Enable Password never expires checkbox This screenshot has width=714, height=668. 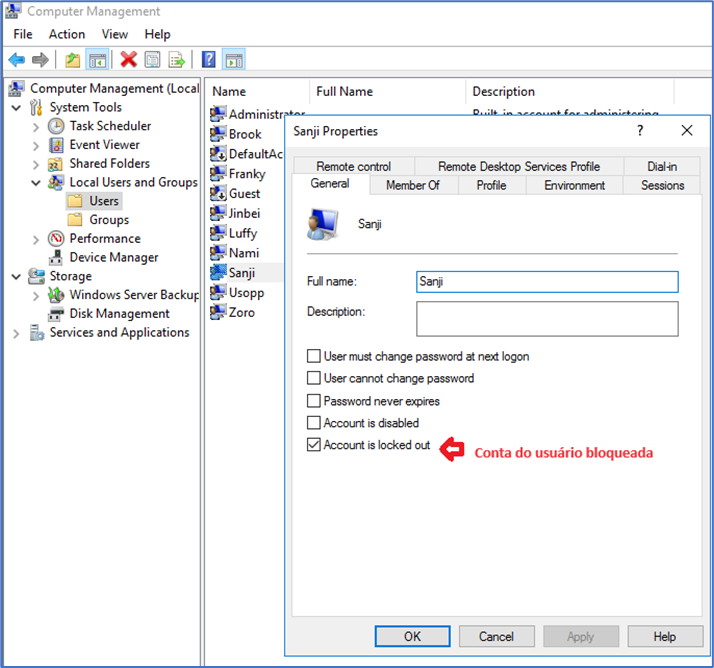[314, 401]
